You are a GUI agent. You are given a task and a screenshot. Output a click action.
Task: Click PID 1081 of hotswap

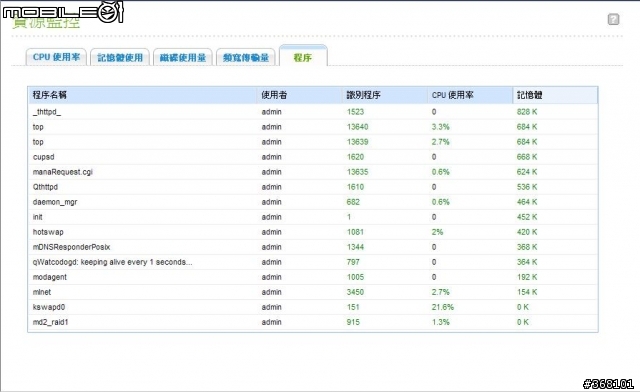tap(355, 232)
